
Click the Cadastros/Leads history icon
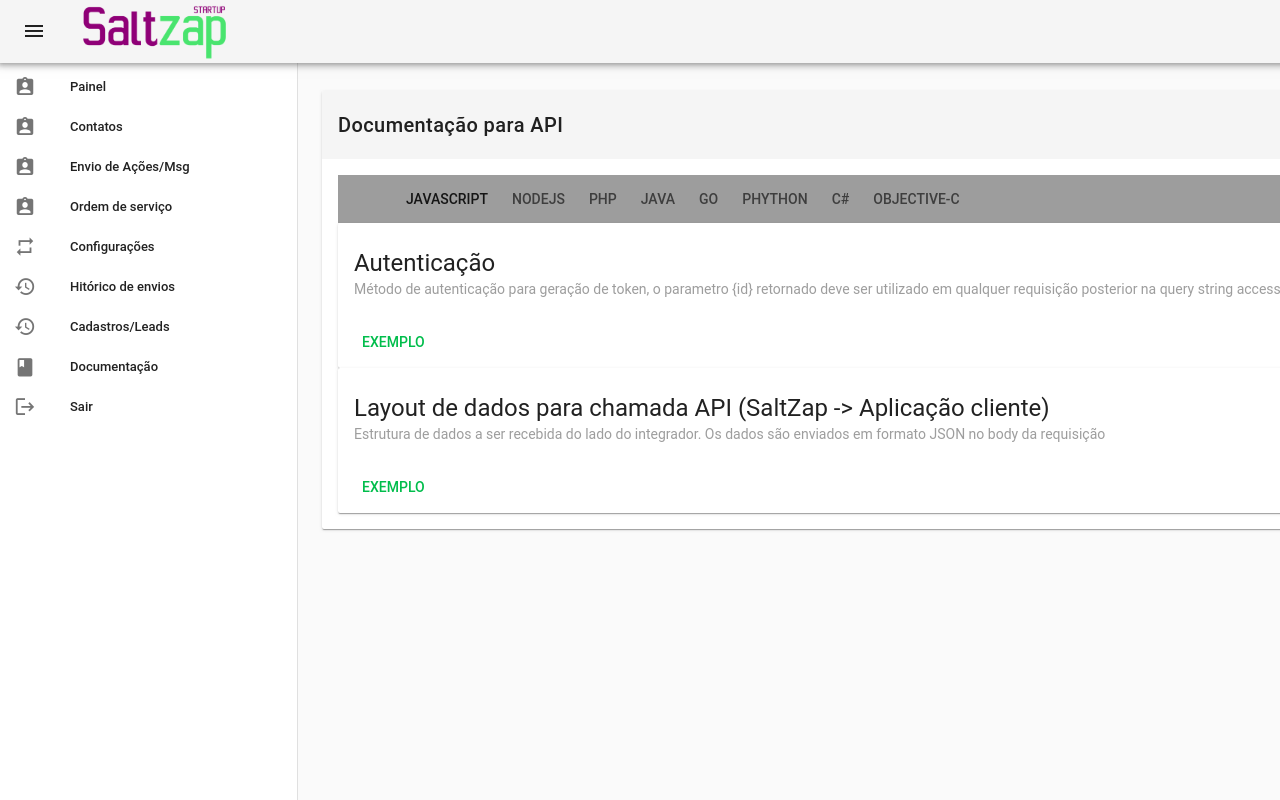point(25,327)
